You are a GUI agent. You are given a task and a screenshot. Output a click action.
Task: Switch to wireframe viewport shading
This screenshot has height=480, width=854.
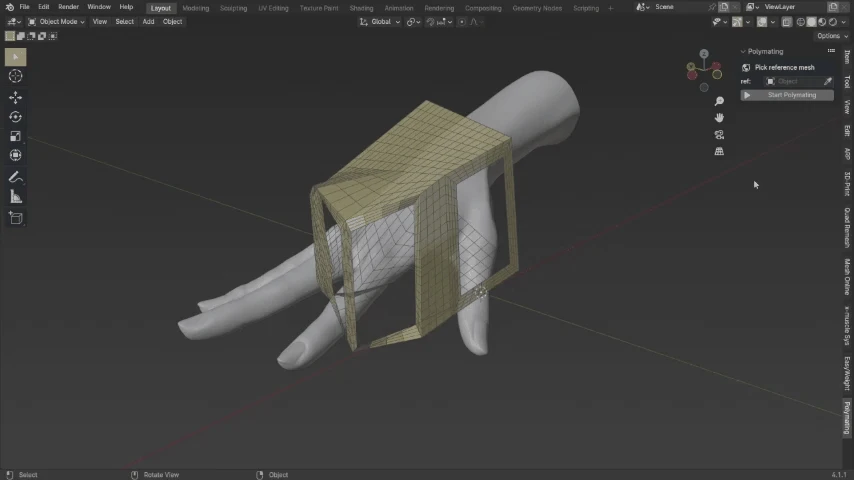pos(801,22)
